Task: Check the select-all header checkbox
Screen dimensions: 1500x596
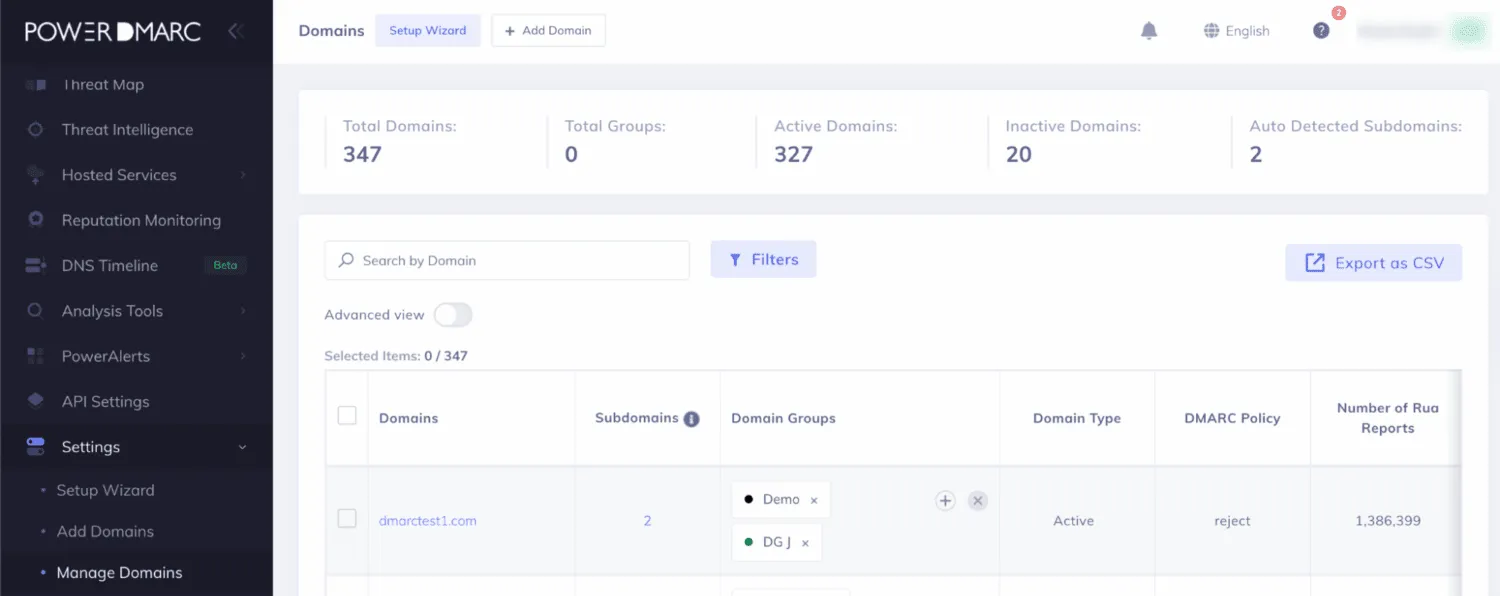Action: (347, 416)
